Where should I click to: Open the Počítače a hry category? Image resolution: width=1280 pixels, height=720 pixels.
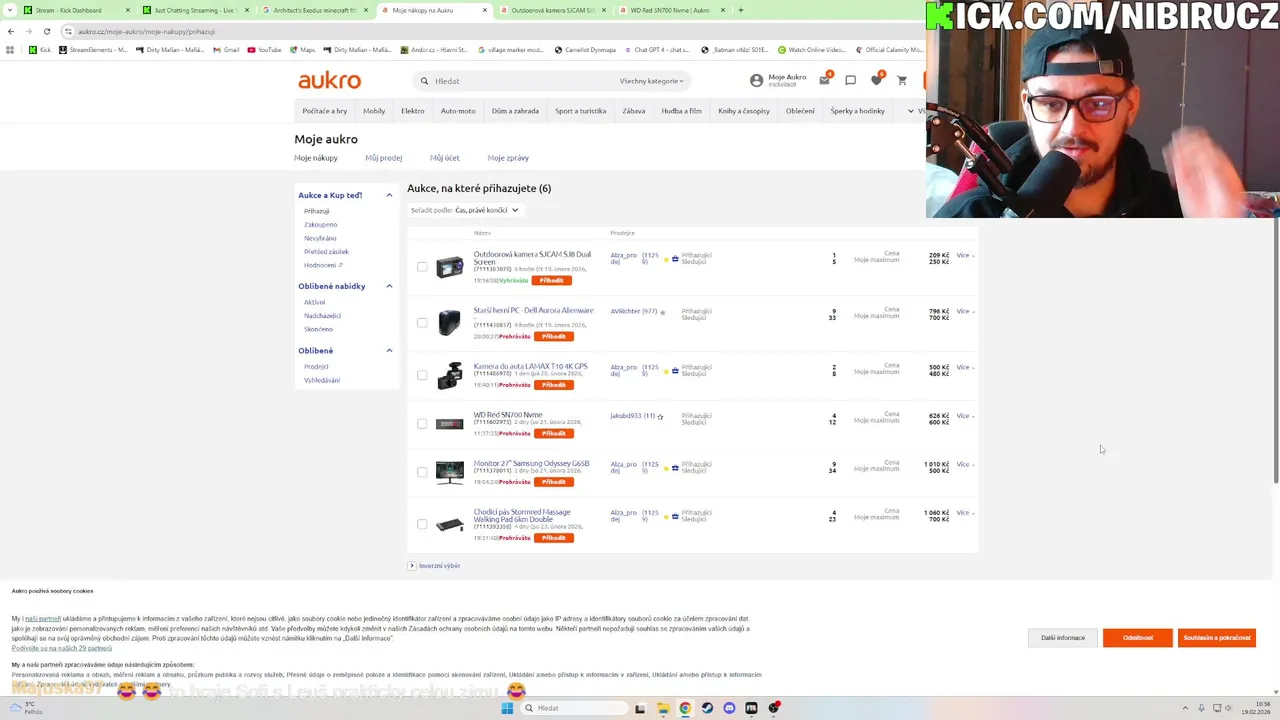325,111
